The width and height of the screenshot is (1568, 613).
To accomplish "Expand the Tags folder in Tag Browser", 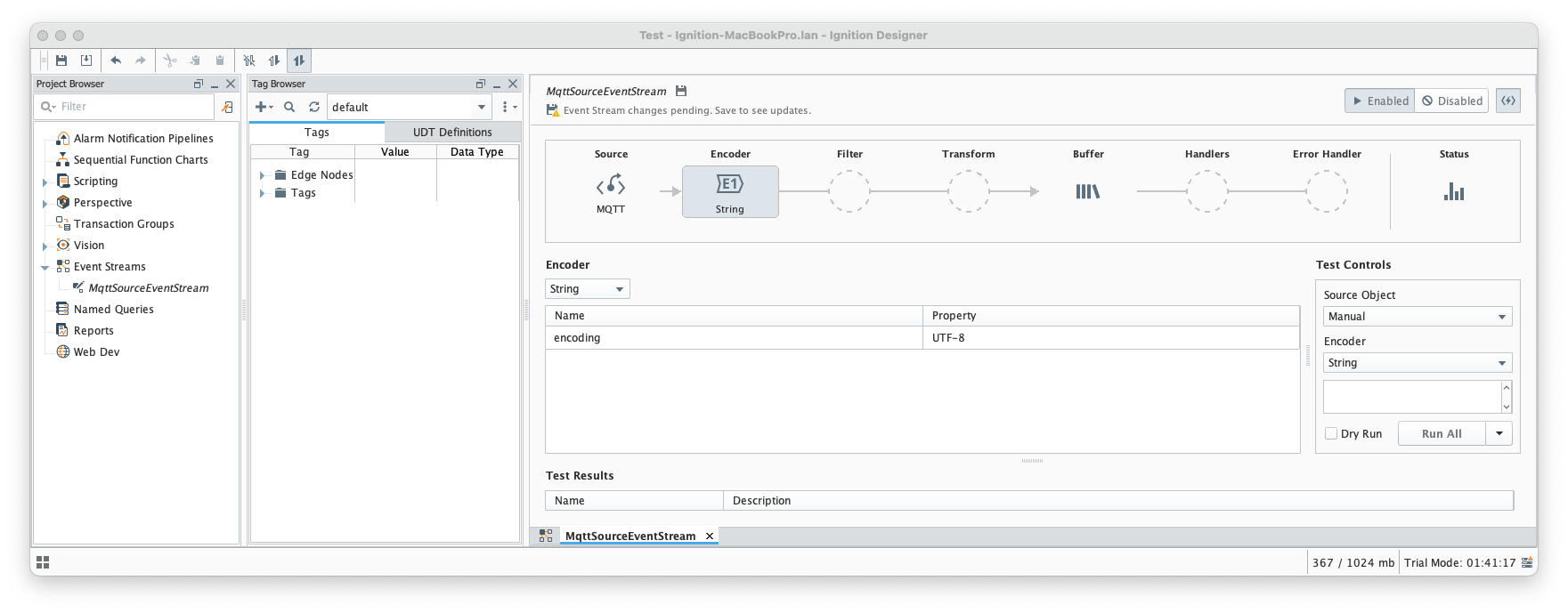I will (x=262, y=193).
